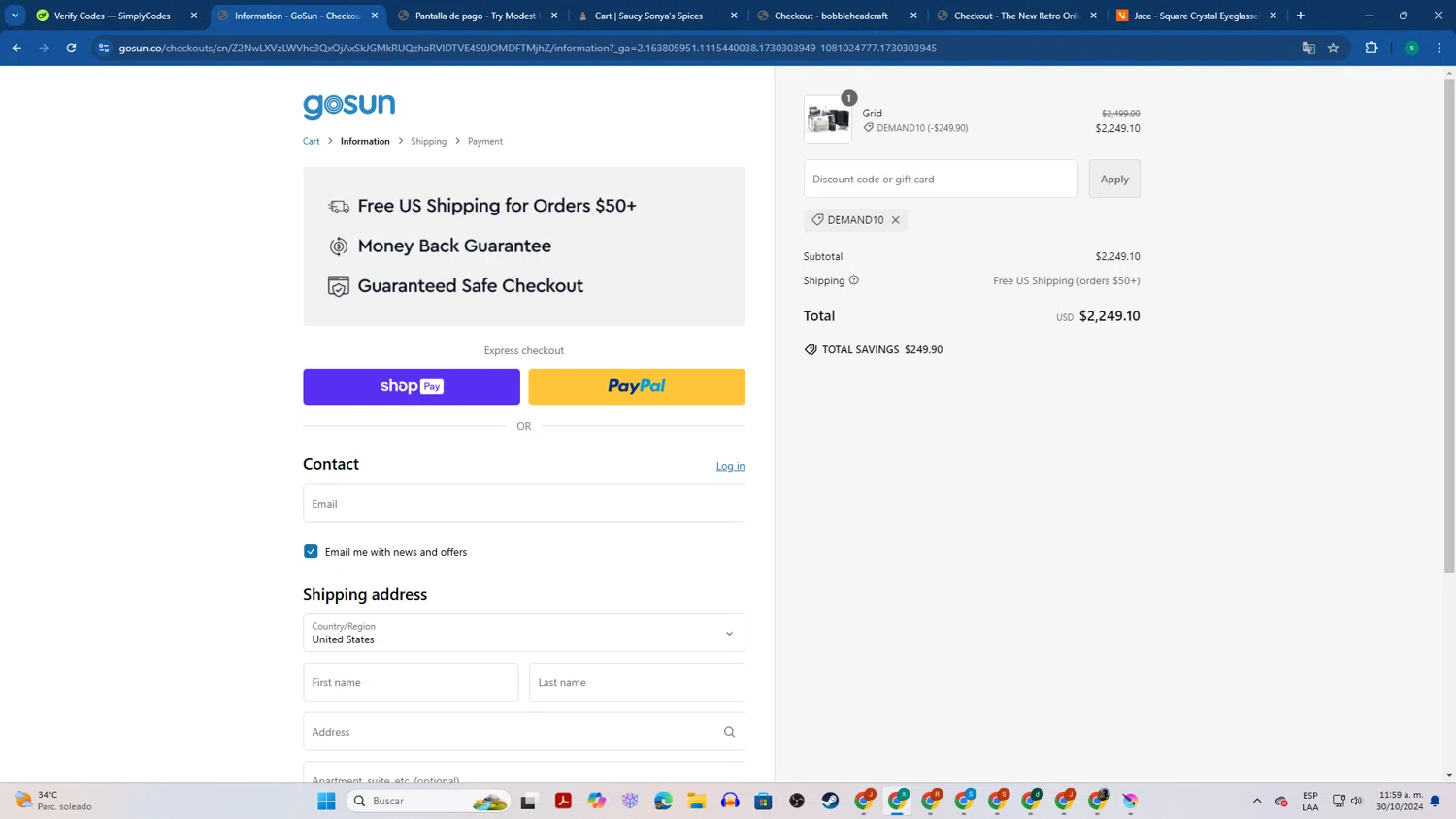Open the Windows Start menu
Screen dimensions: 1456x819
(326, 801)
